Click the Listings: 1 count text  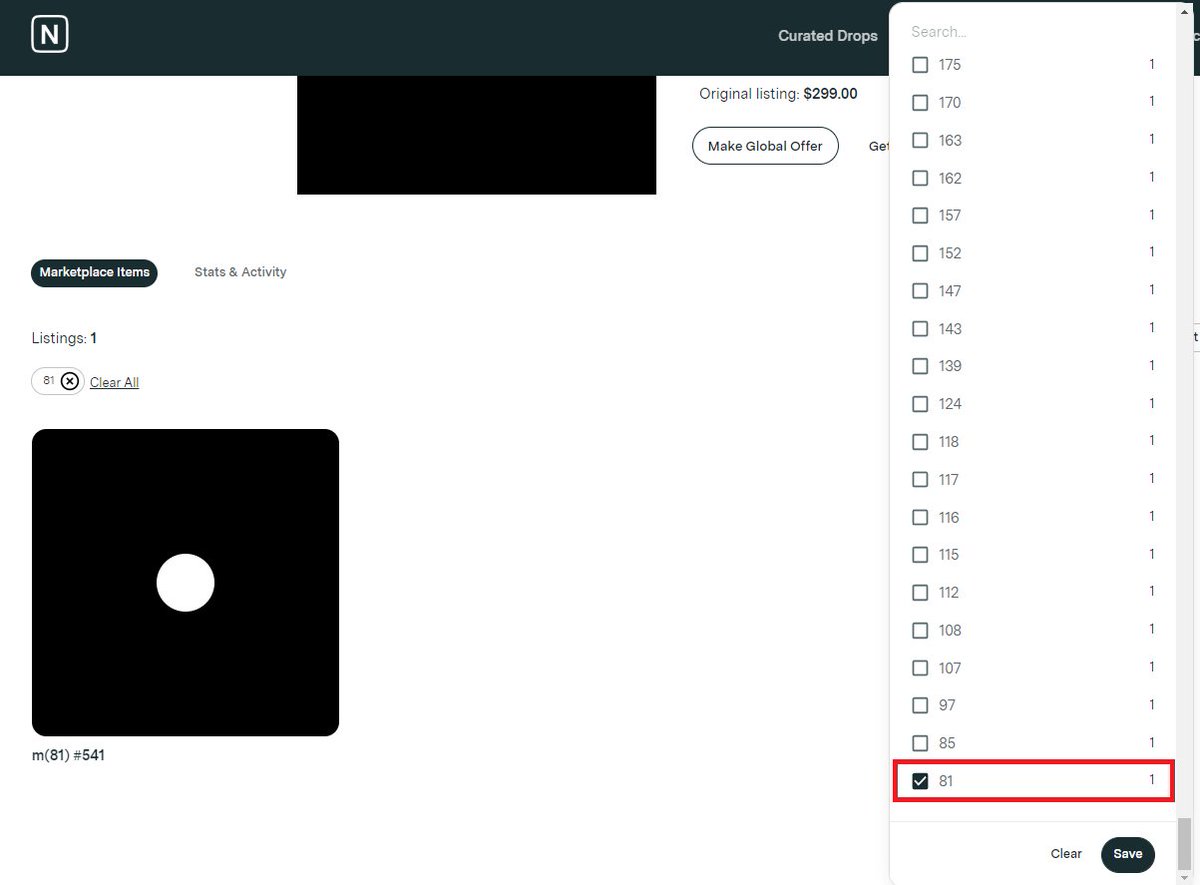(64, 338)
